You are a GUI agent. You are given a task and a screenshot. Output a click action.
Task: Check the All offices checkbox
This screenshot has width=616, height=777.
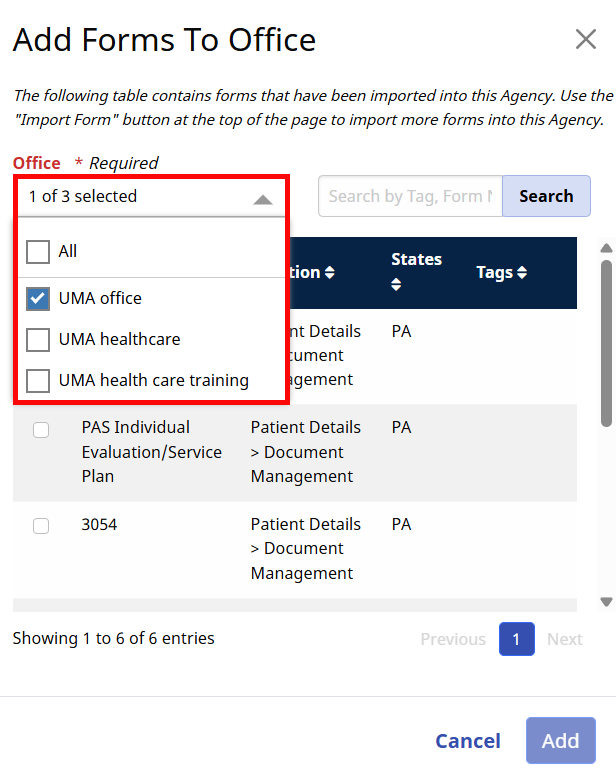pyautogui.click(x=38, y=251)
